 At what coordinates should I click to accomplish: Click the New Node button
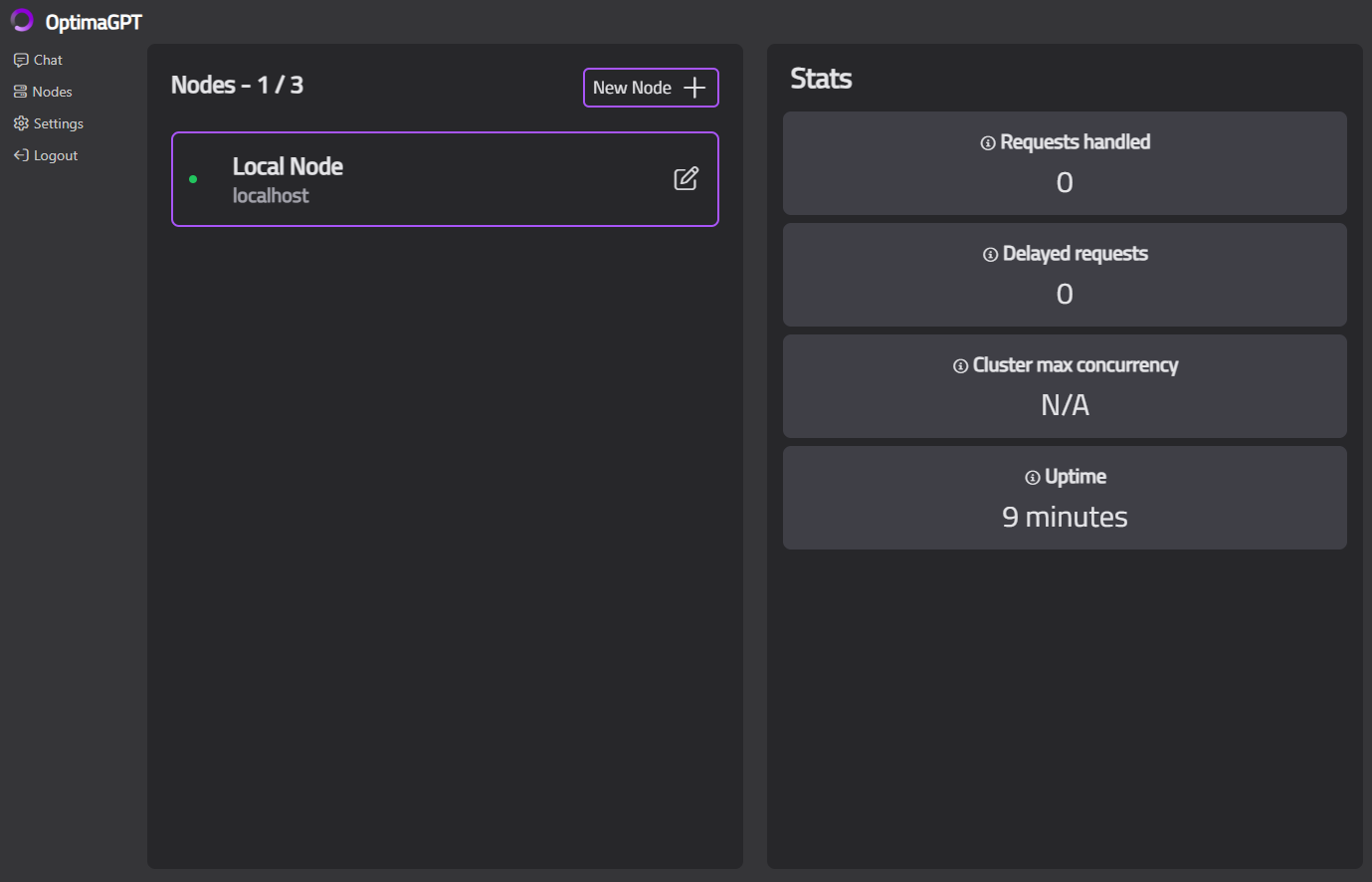651,88
